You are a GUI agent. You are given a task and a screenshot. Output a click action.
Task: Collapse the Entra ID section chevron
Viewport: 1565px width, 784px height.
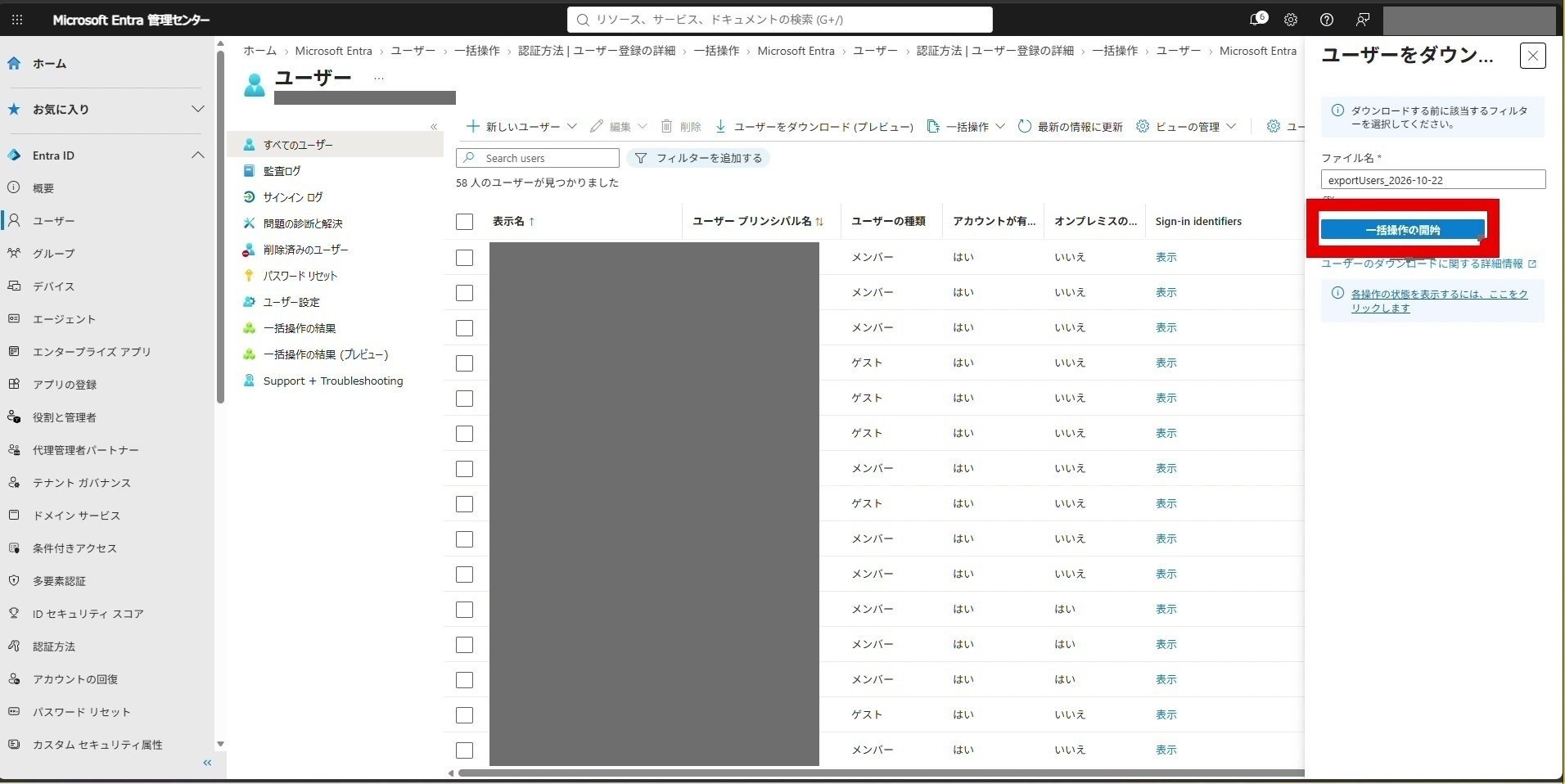197,155
